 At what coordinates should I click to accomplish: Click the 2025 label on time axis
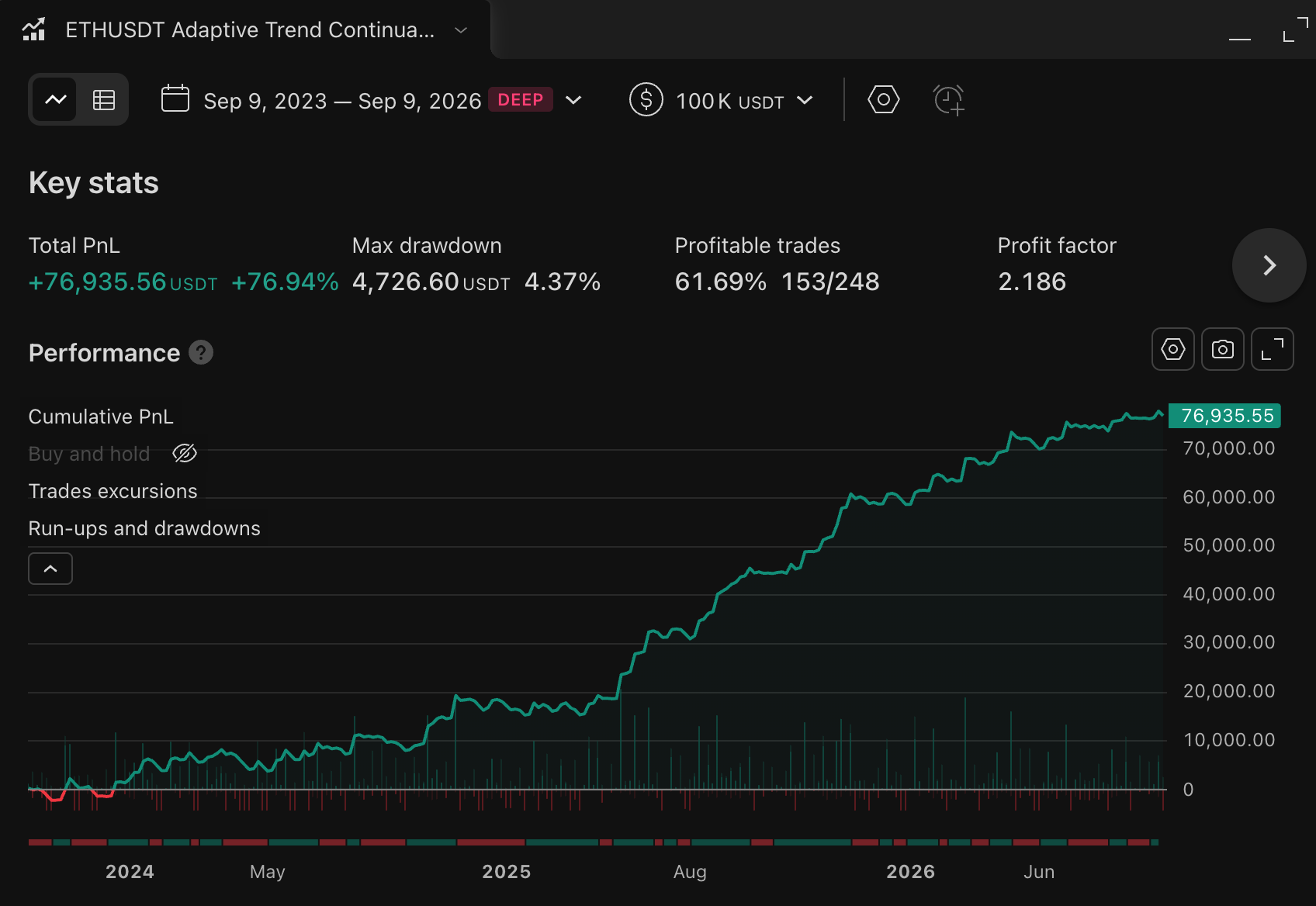click(x=507, y=872)
